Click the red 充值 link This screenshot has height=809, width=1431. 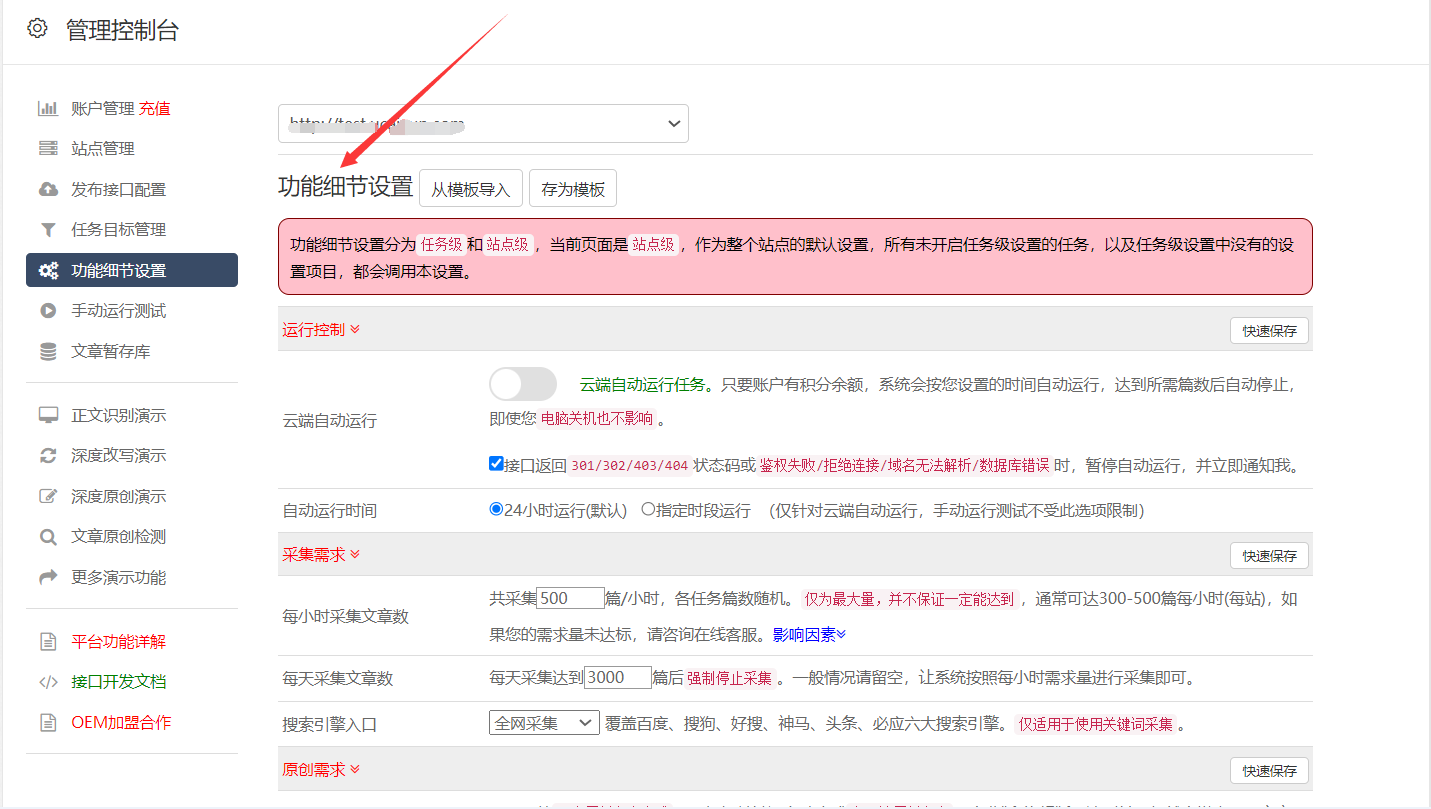tap(155, 108)
